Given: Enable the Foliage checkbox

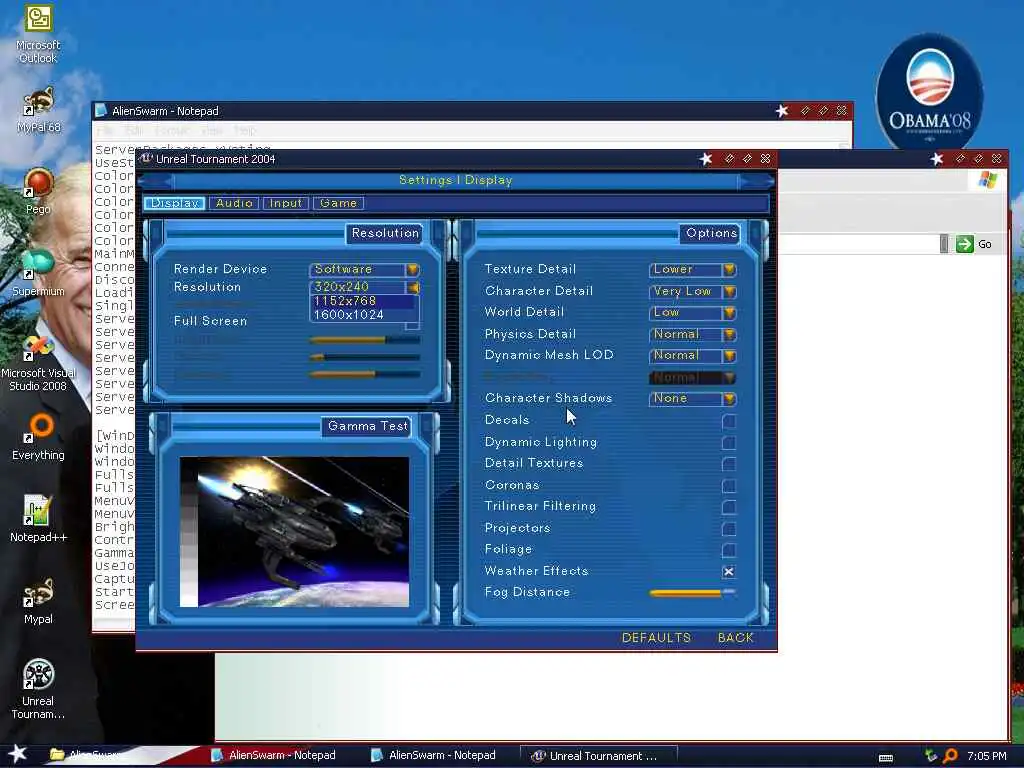Looking at the screenshot, I should [729, 551].
